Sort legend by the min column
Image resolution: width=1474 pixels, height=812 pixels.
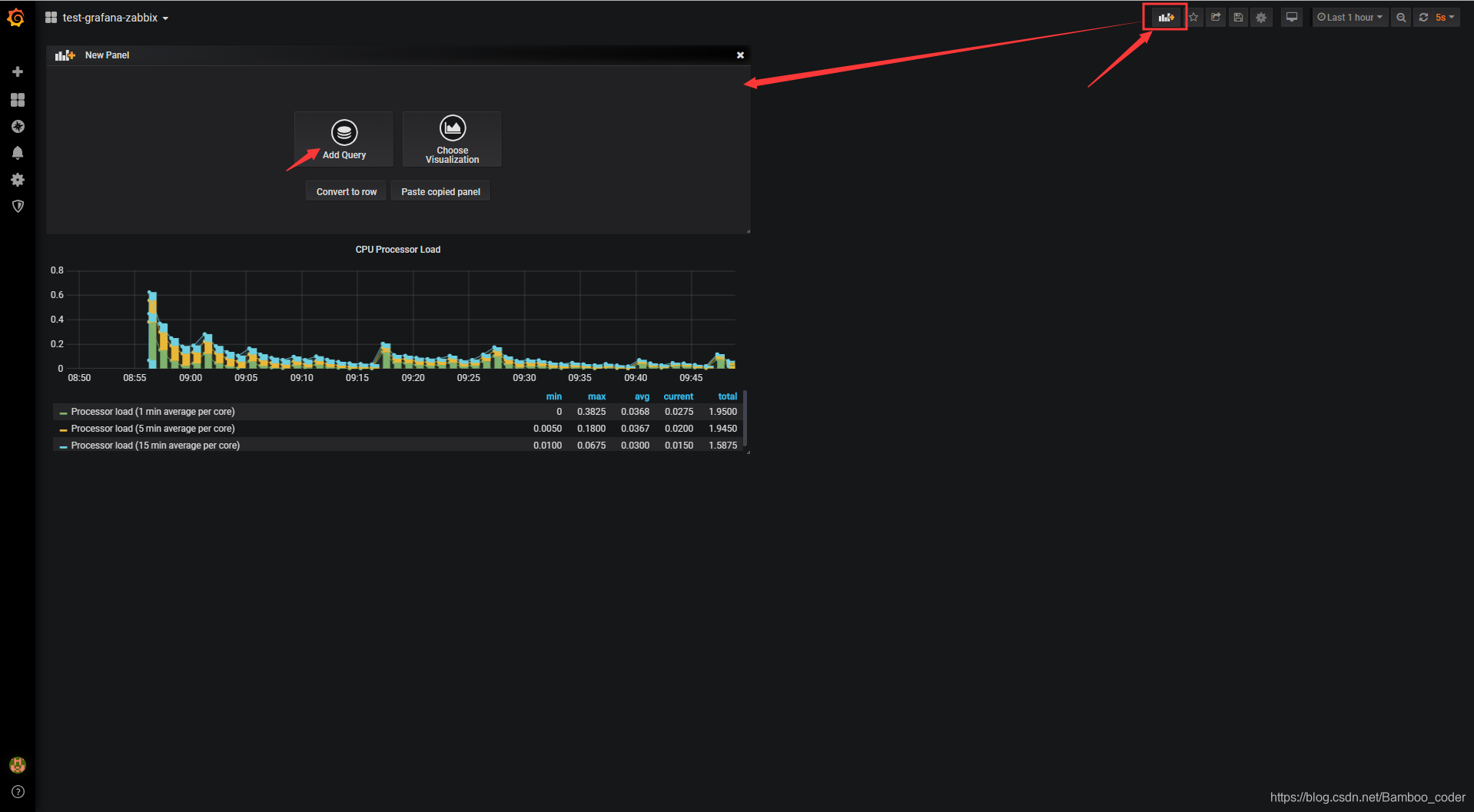pos(553,396)
